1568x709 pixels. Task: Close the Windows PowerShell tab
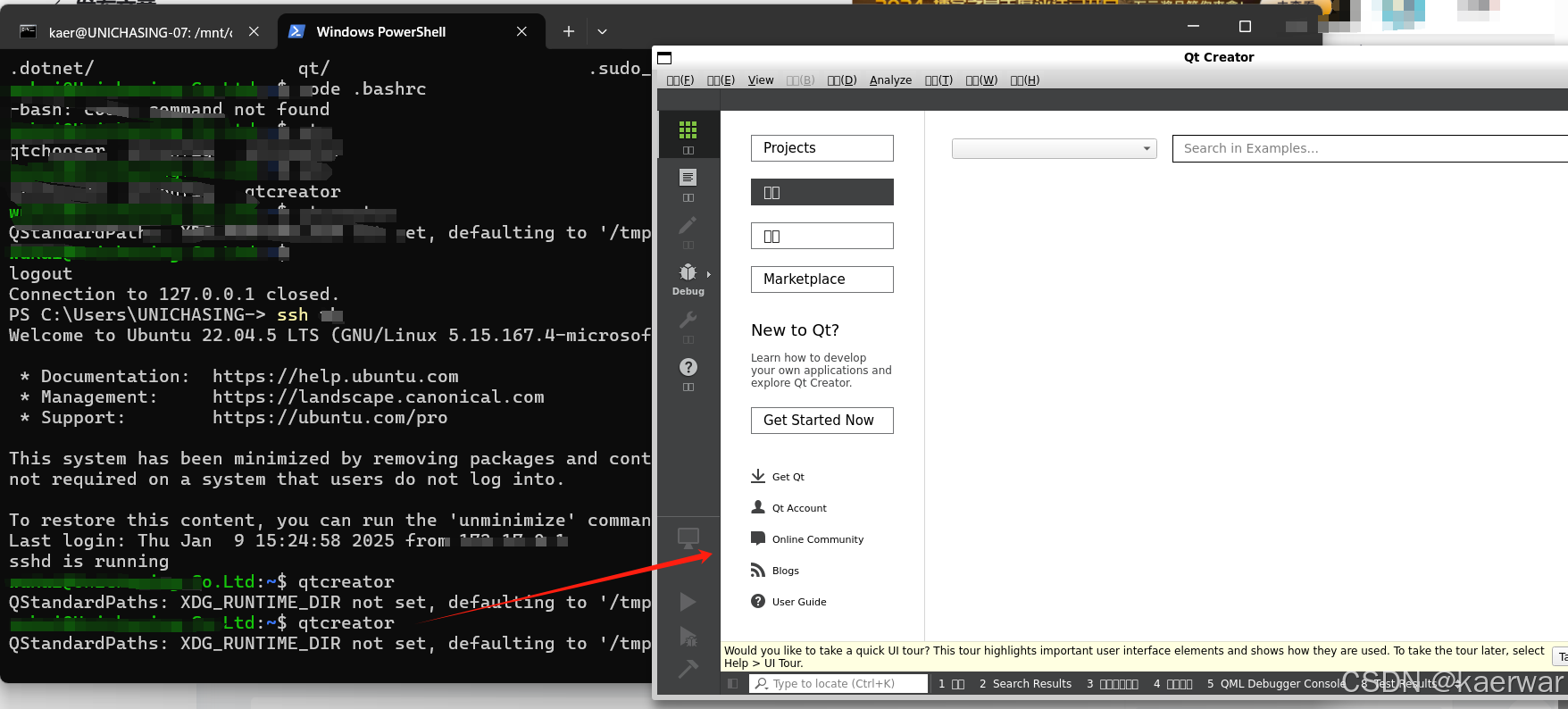tap(521, 31)
